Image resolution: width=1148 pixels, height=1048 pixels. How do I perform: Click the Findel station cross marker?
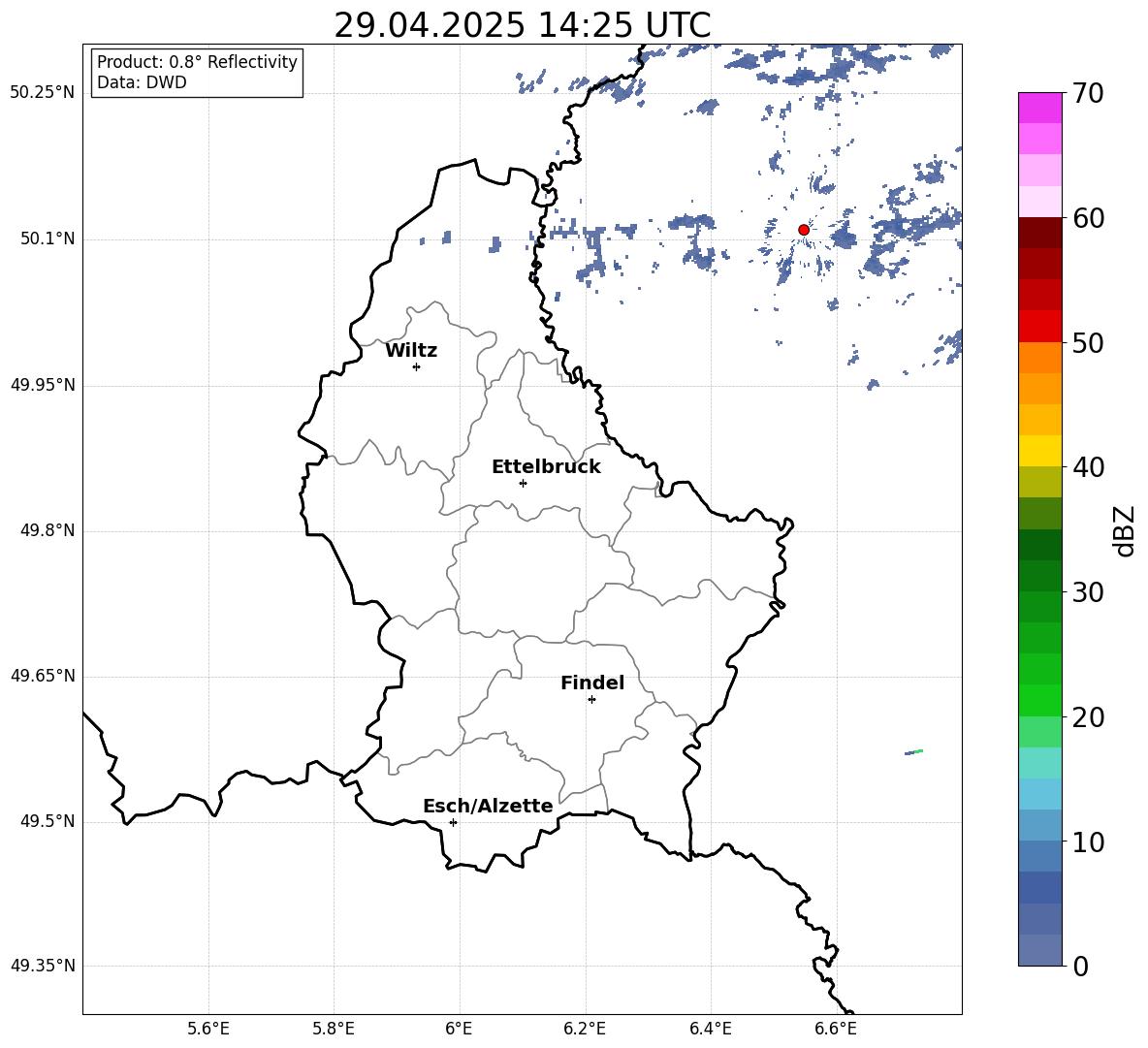(591, 700)
